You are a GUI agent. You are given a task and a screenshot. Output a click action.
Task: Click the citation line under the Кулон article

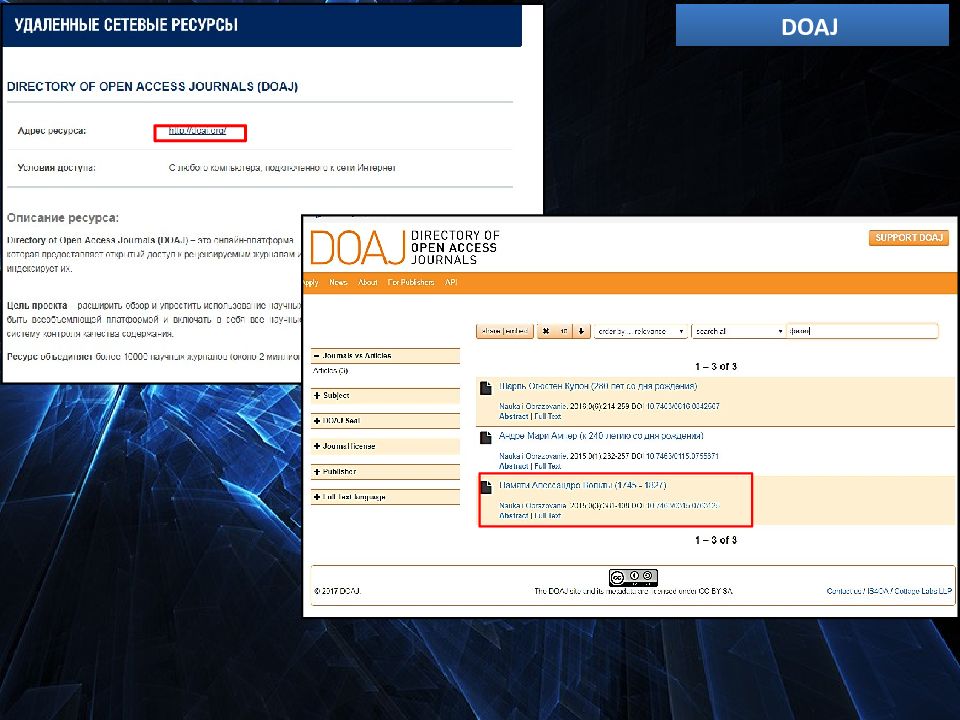point(609,406)
